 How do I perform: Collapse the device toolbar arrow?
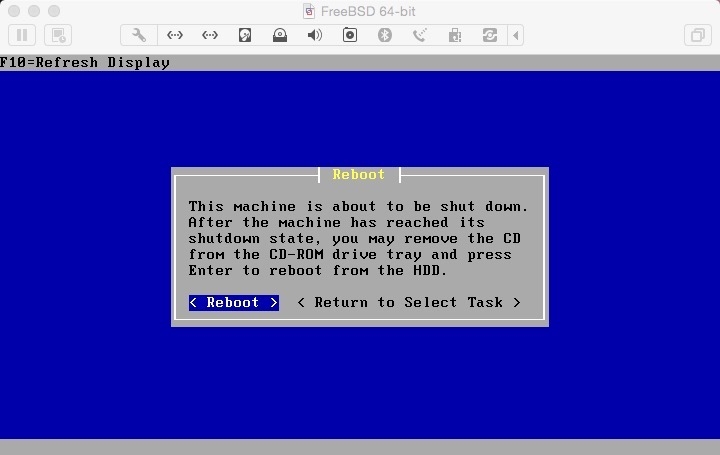point(516,35)
